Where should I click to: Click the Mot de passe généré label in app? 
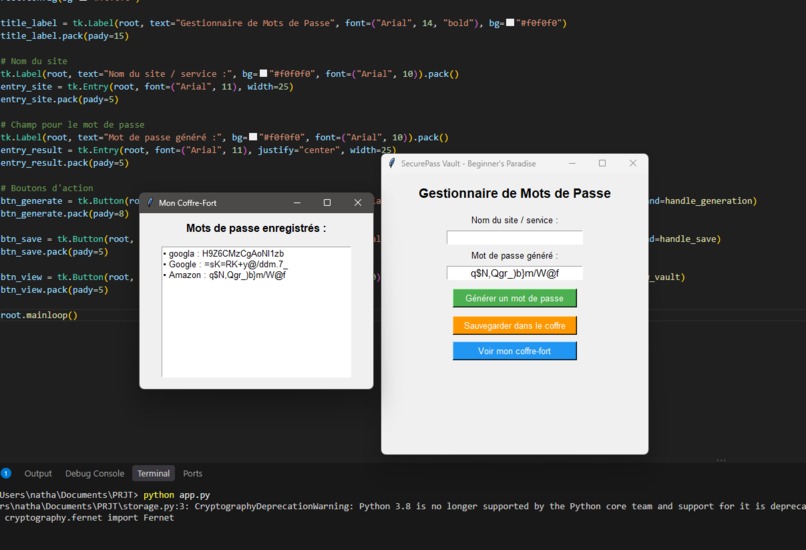(x=515, y=255)
